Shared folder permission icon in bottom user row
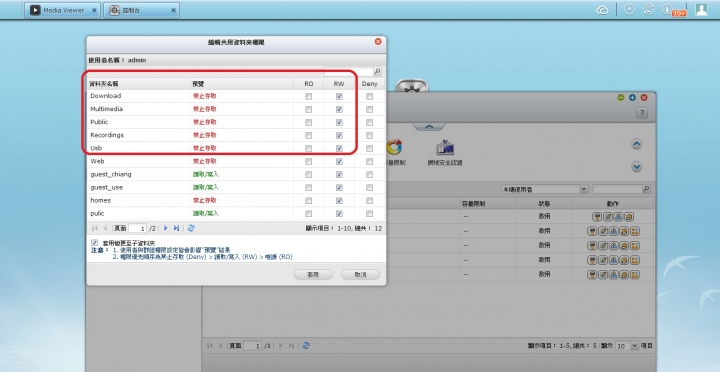The width and height of the screenshot is (720, 372). click(x=624, y=275)
